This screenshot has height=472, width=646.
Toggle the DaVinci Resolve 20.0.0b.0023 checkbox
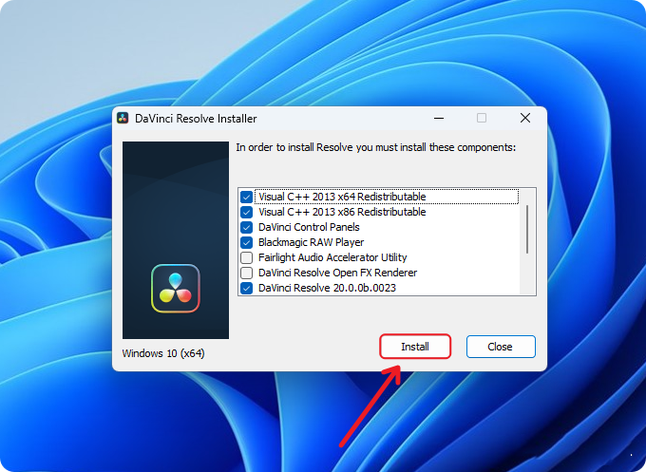click(246, 288)
